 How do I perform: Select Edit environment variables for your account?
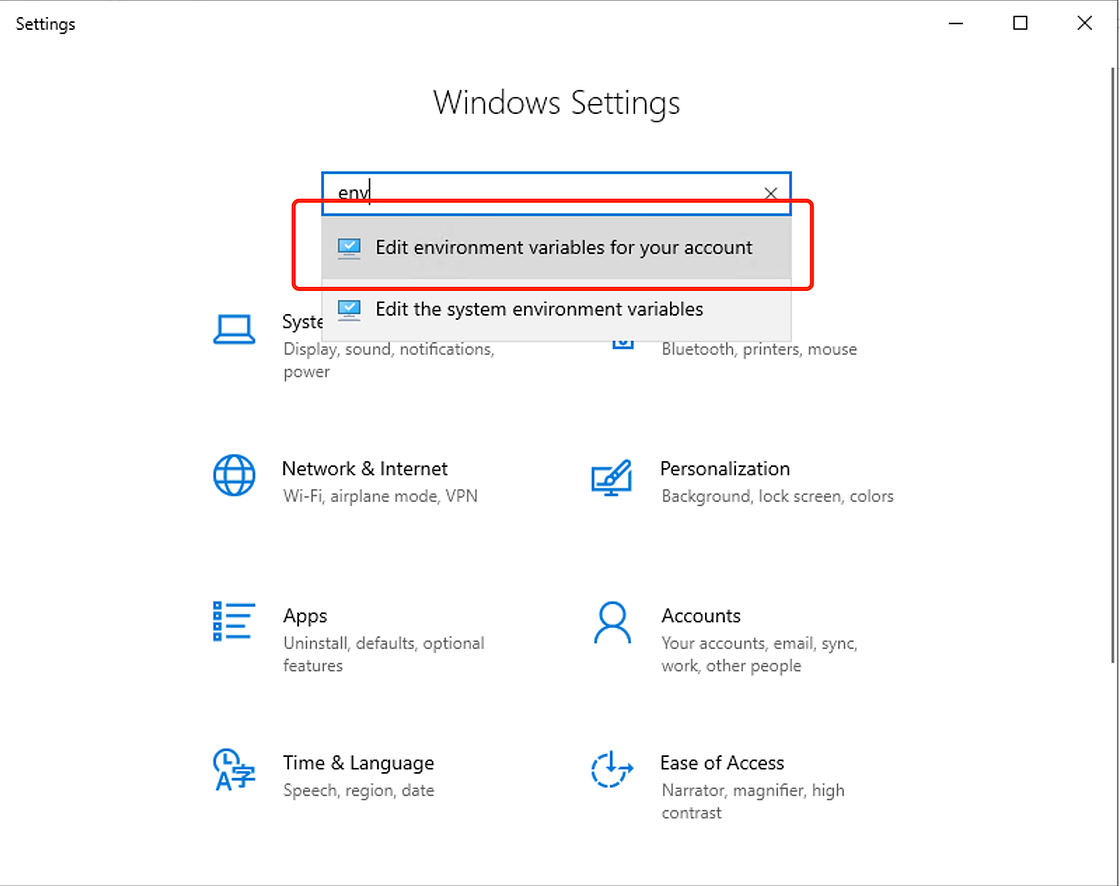(556, 247)
